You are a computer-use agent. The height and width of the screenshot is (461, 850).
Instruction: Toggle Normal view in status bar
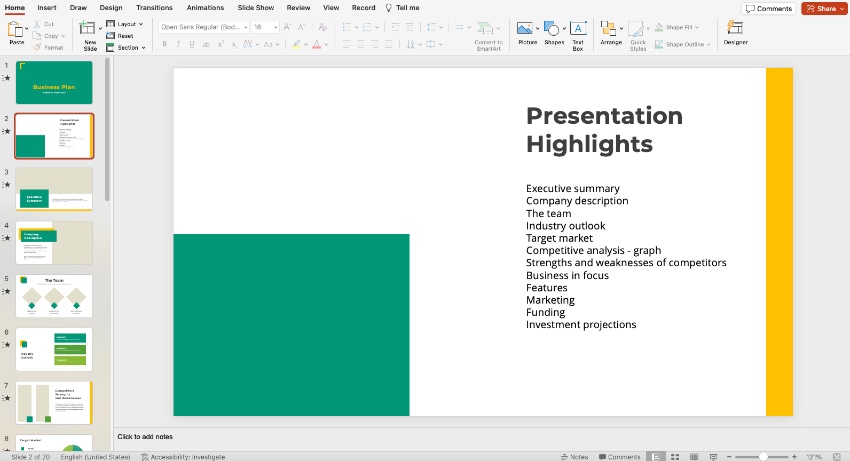click(656, 457)
